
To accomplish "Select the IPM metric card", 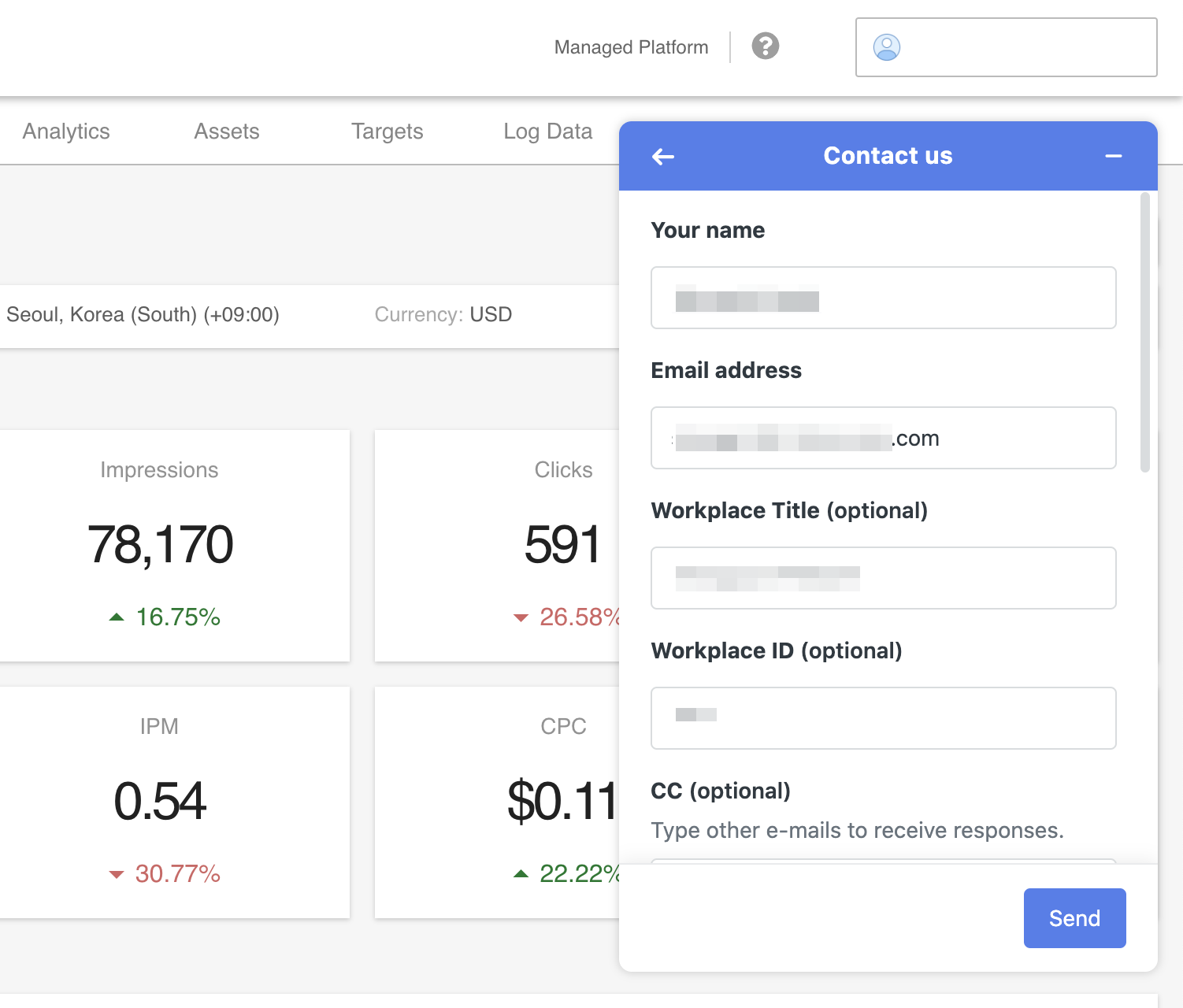I will click(x=160, y=802).
